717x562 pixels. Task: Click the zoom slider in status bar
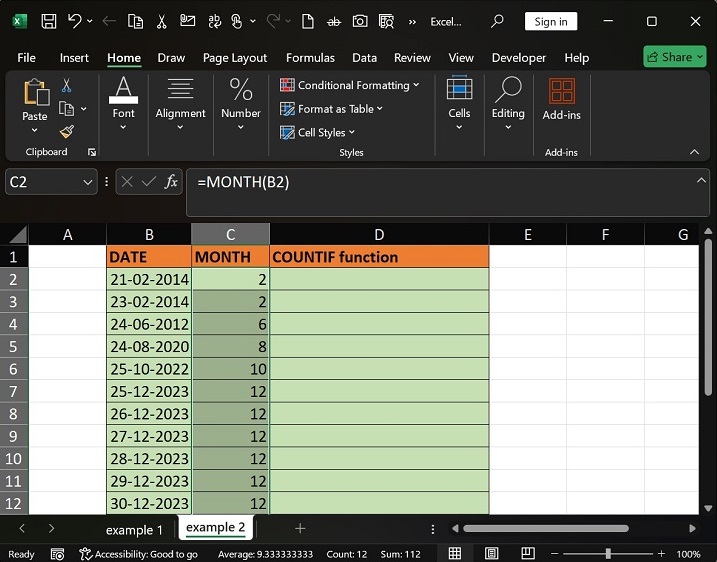608,554
